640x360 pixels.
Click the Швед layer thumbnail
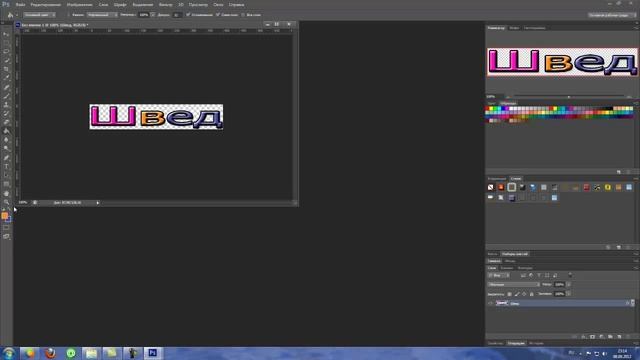coord(502,303)
